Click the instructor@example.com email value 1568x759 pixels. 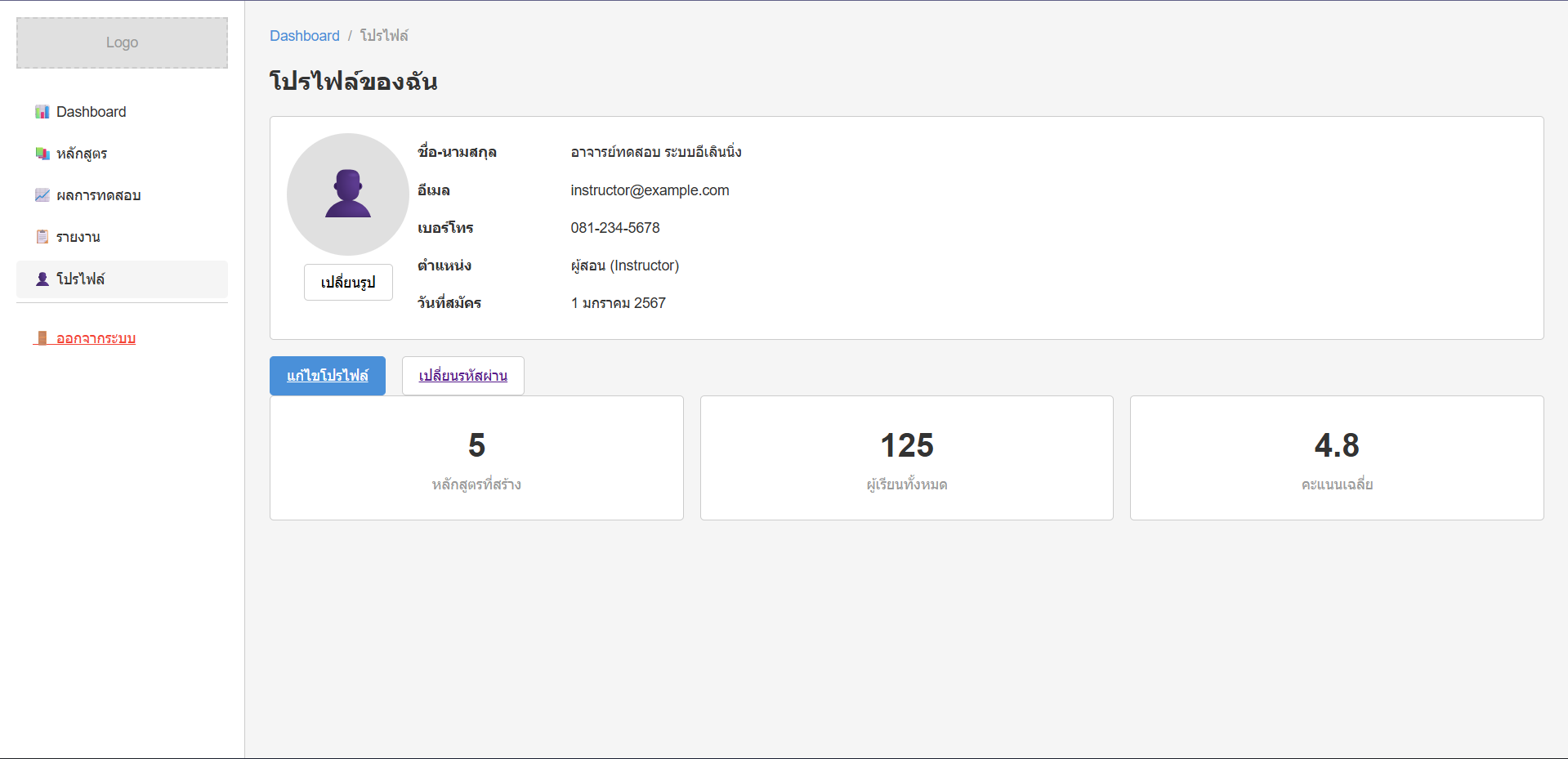pyautogui.click(x=650, y=190)
